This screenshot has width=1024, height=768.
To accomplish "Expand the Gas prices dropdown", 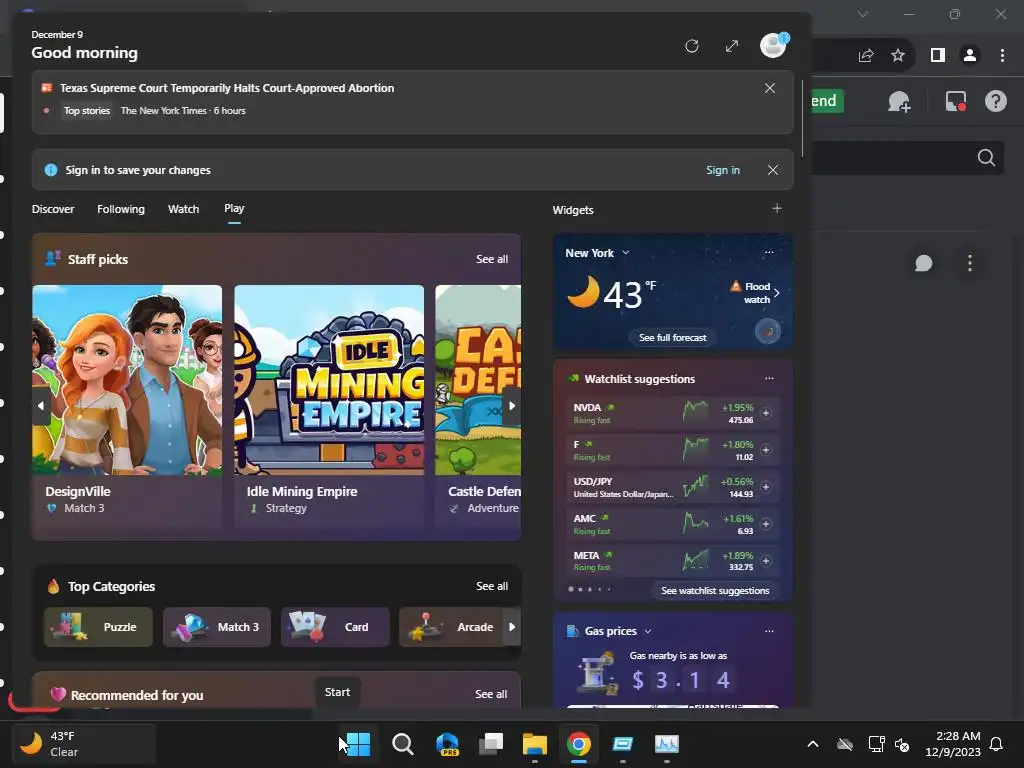I will pos(648,632).
